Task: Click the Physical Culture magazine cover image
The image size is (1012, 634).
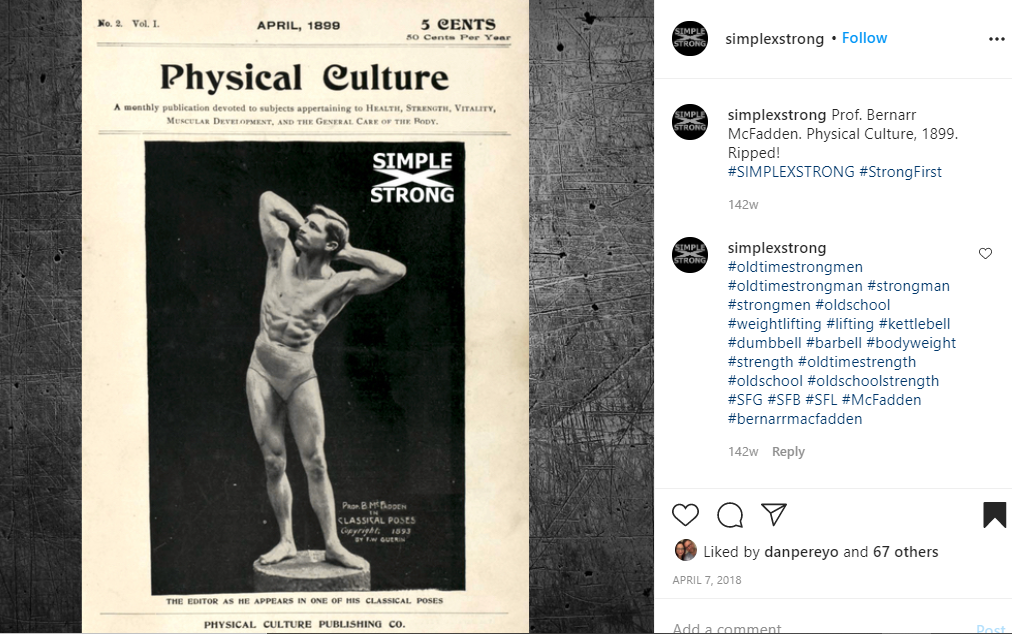Action: click(305, 316)
